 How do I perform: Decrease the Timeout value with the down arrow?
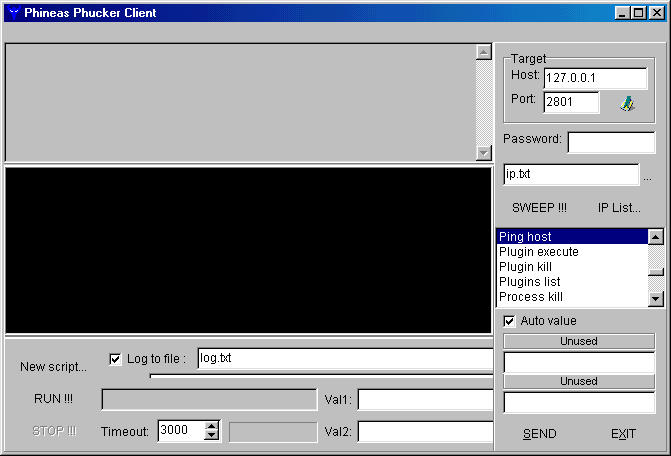211,436
